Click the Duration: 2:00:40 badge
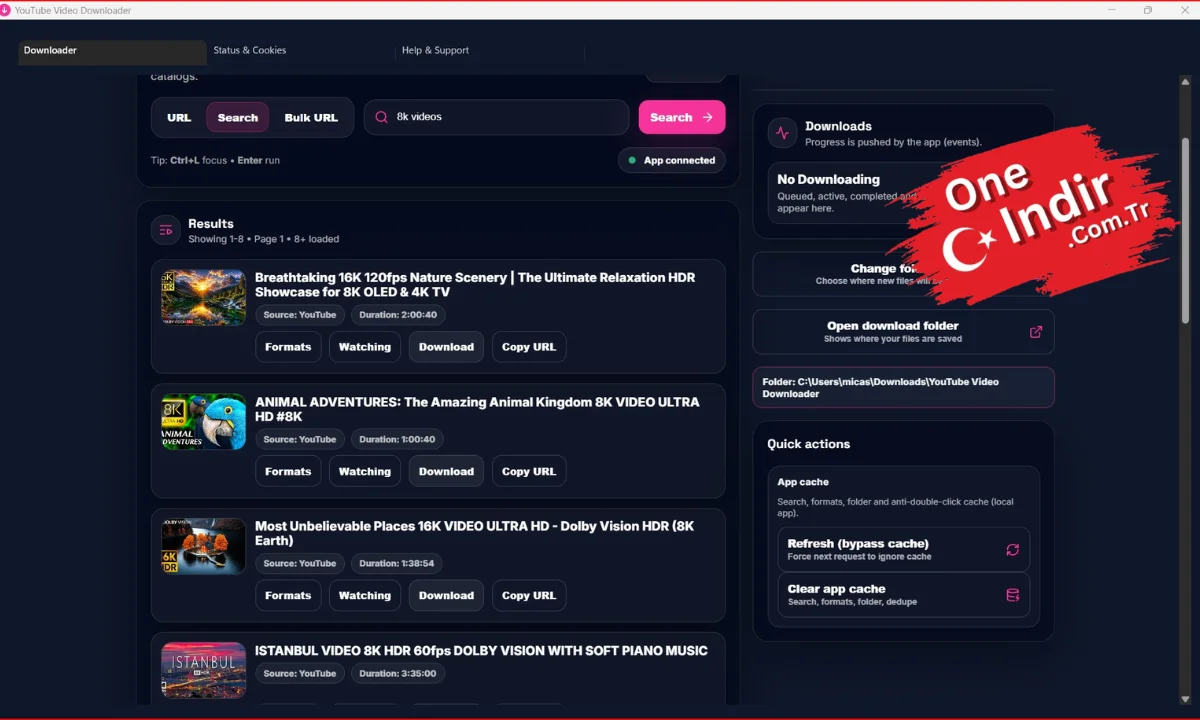 398,315
